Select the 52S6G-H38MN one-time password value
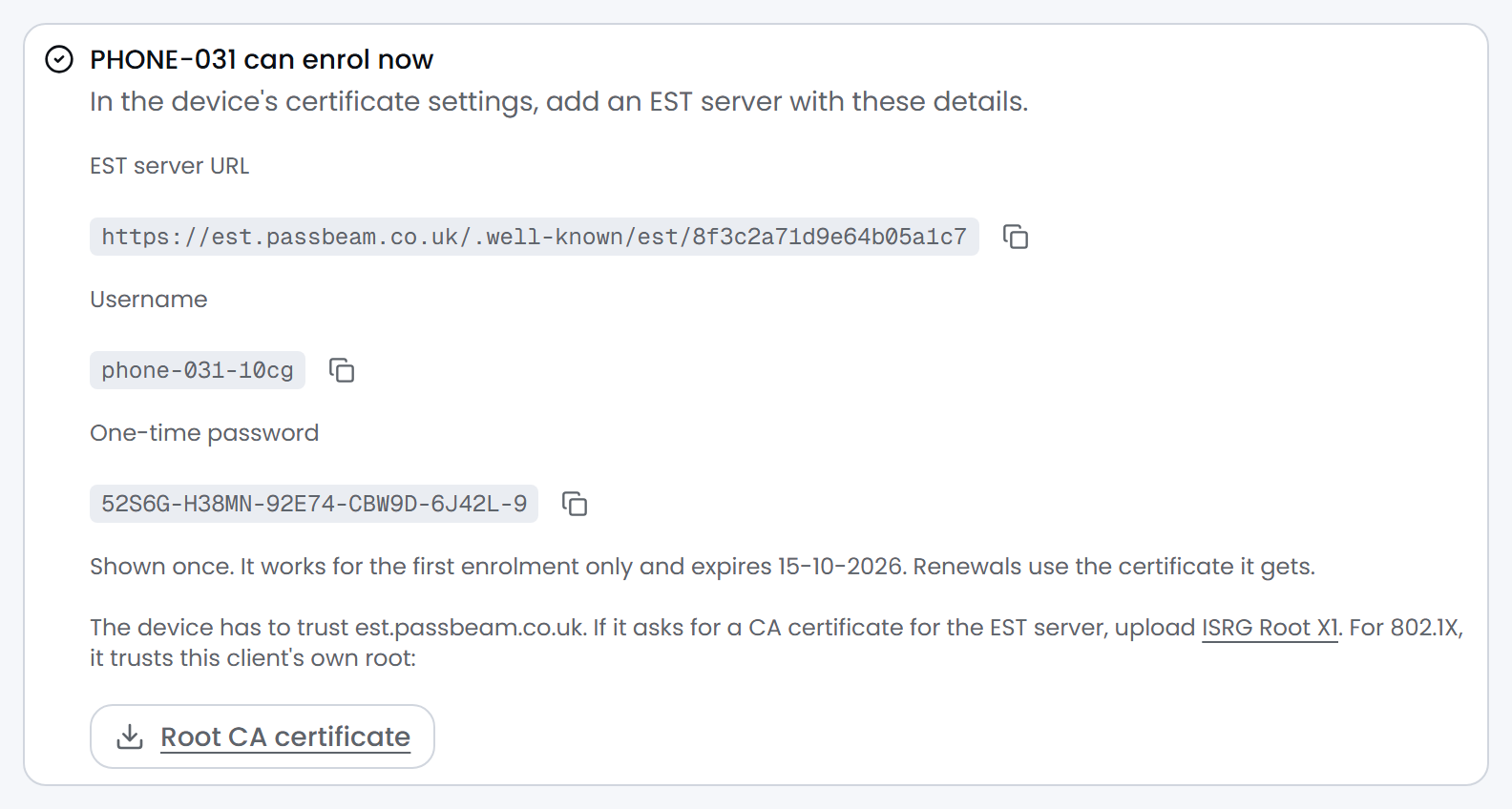 click(314, 504)
